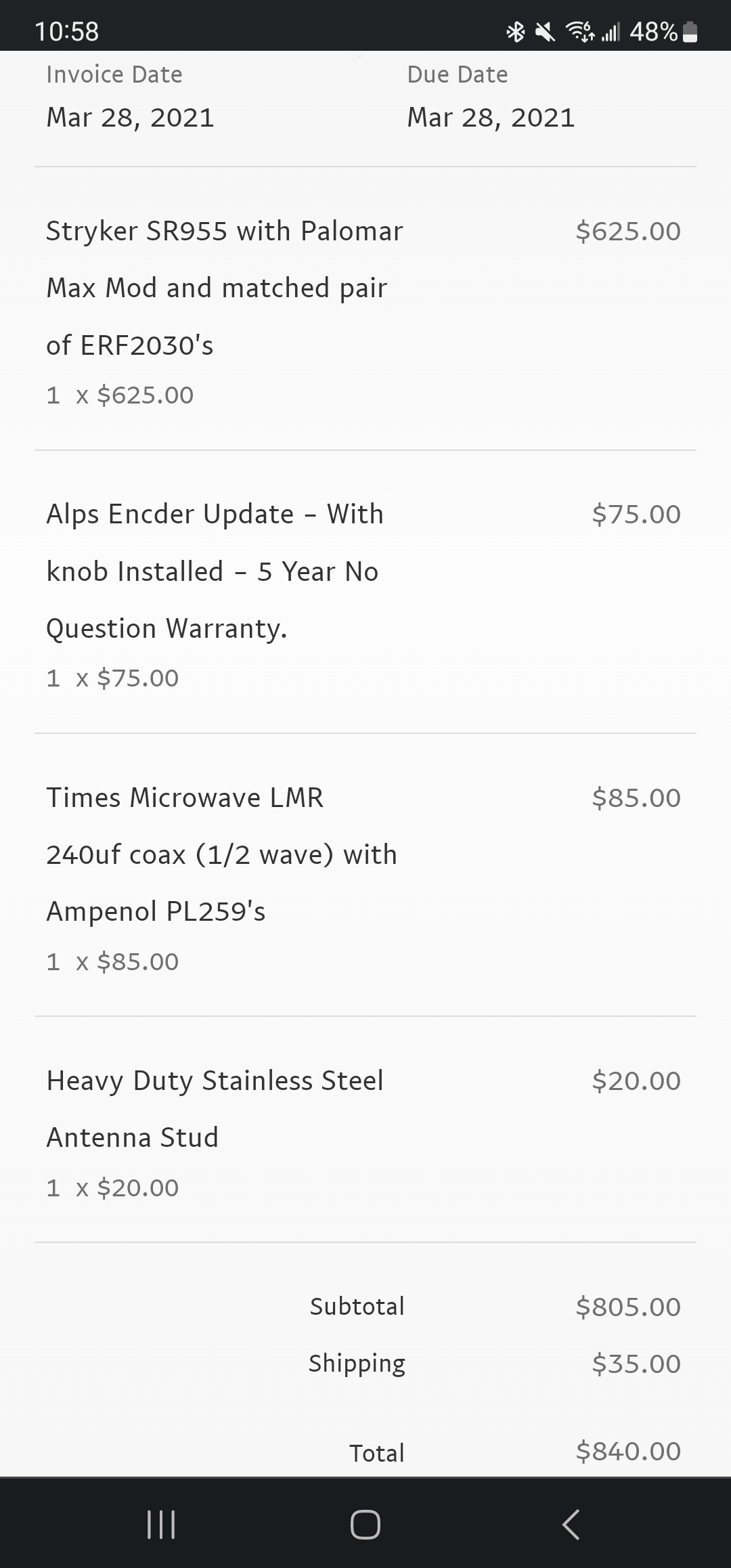The height and width of the screenshot is (1568, 731).
Task: Select Heavy Duty Stainless Steel Antenna Stud
Action: [x=215, y=1109]
